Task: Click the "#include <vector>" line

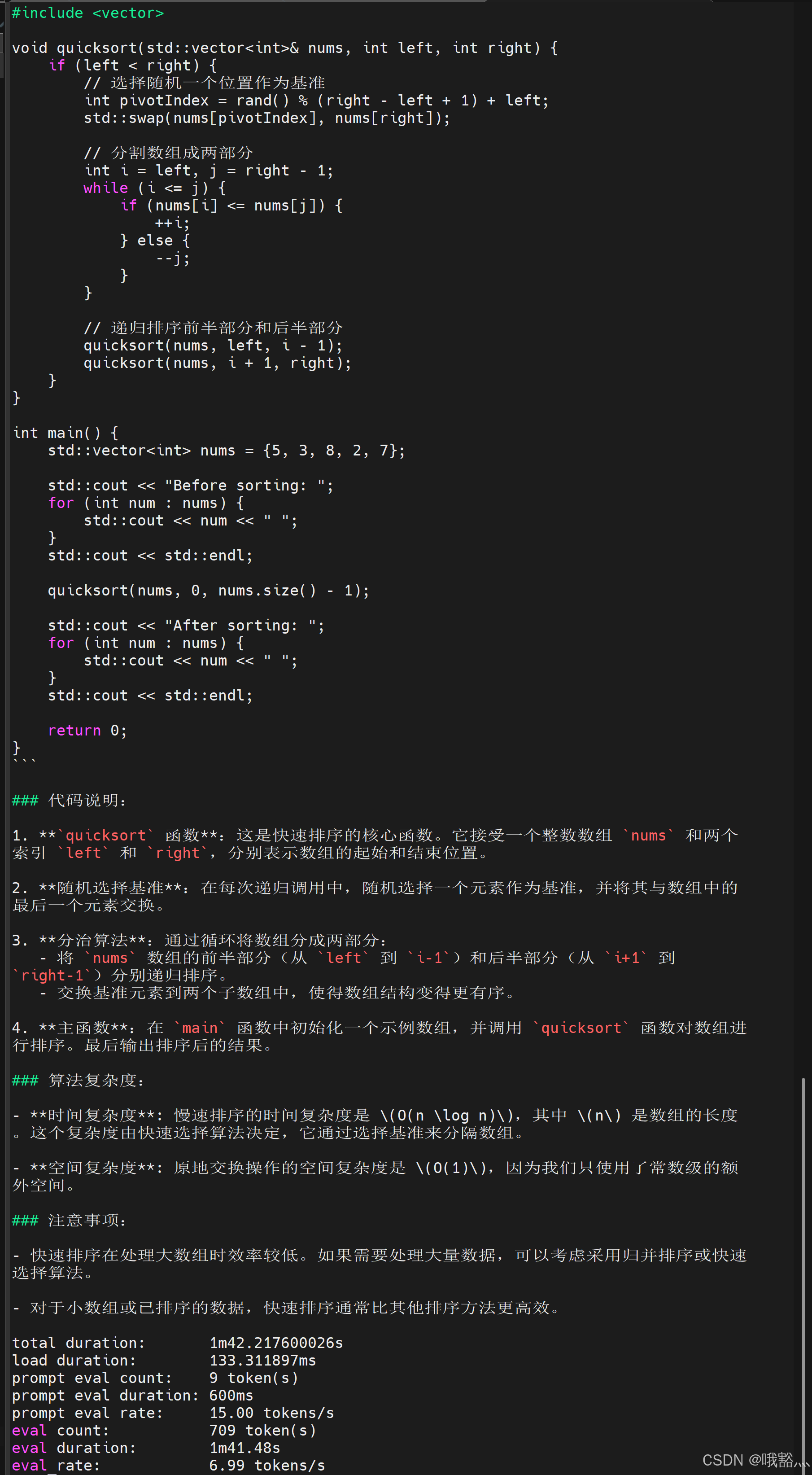Action: (x=87, y=13)
